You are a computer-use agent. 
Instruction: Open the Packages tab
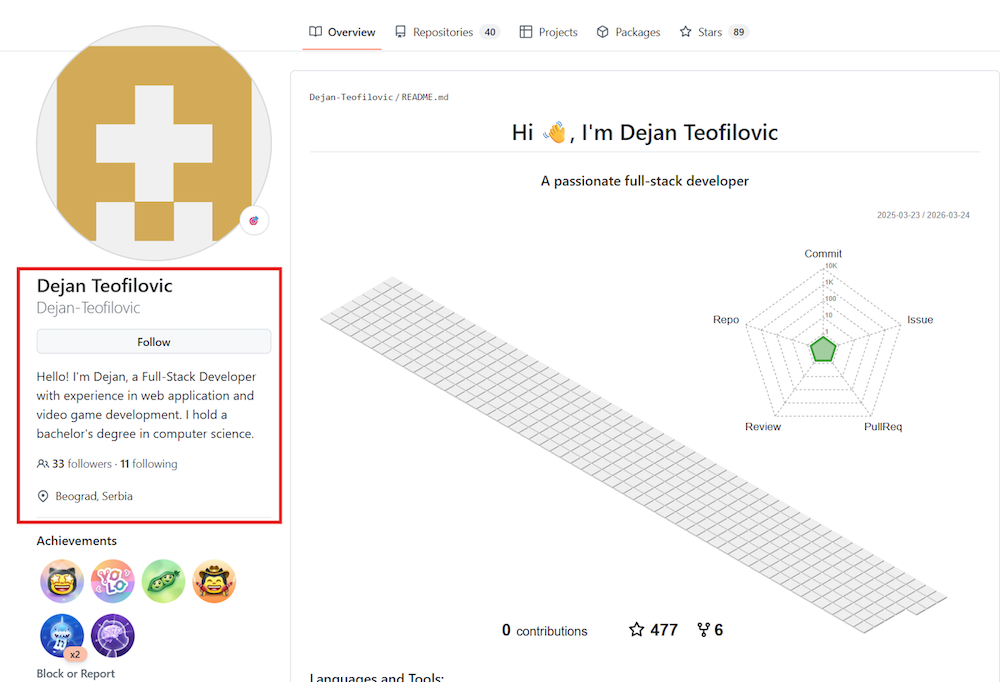point(628,31)
